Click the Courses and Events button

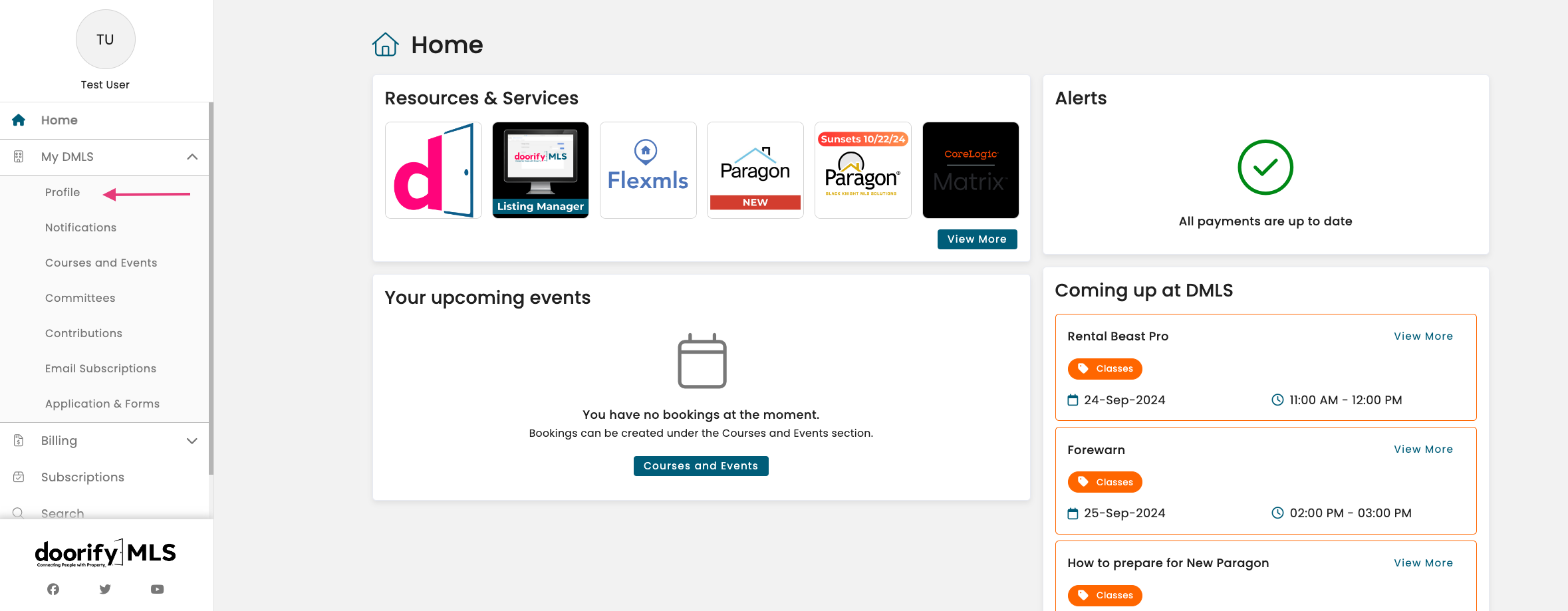pyautogui.click(x=701, y=466)
